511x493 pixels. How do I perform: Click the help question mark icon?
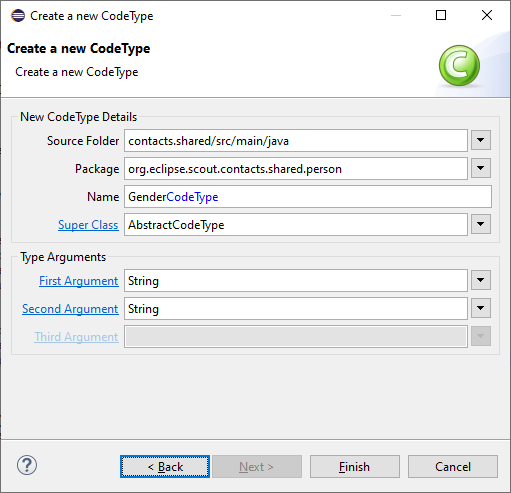(x=27, y=465)
